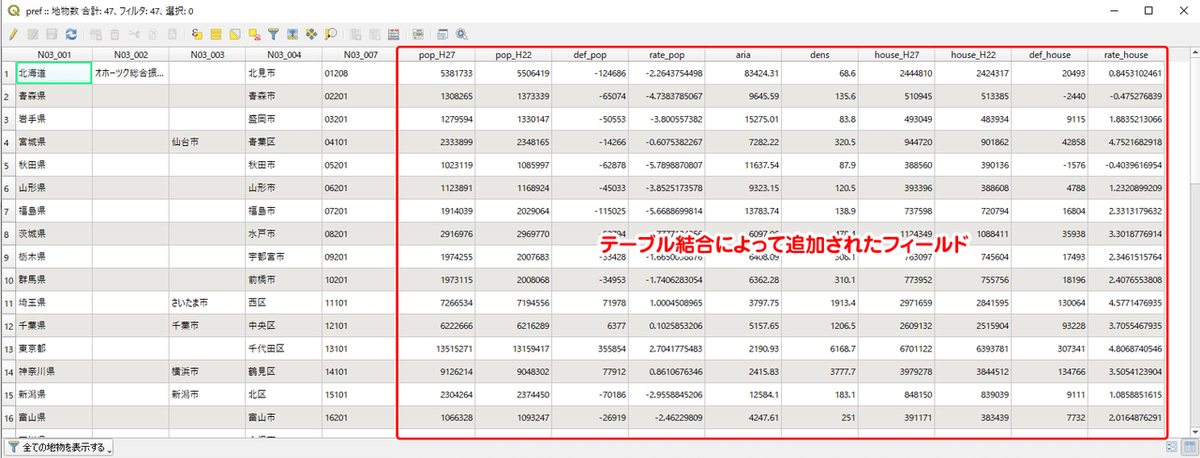Click the add feature icon
Screen dimensions: 1200x458
(x=96, y=34)
